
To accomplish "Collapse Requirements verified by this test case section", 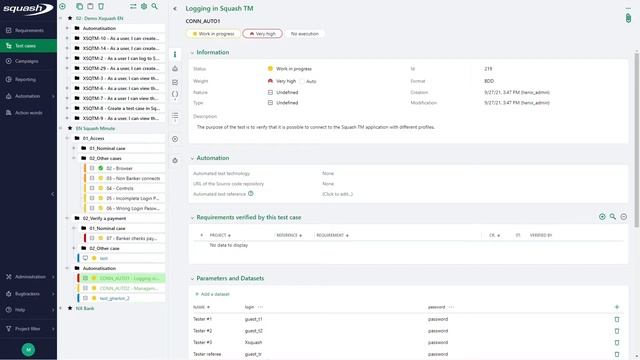I will coord(192,218).
